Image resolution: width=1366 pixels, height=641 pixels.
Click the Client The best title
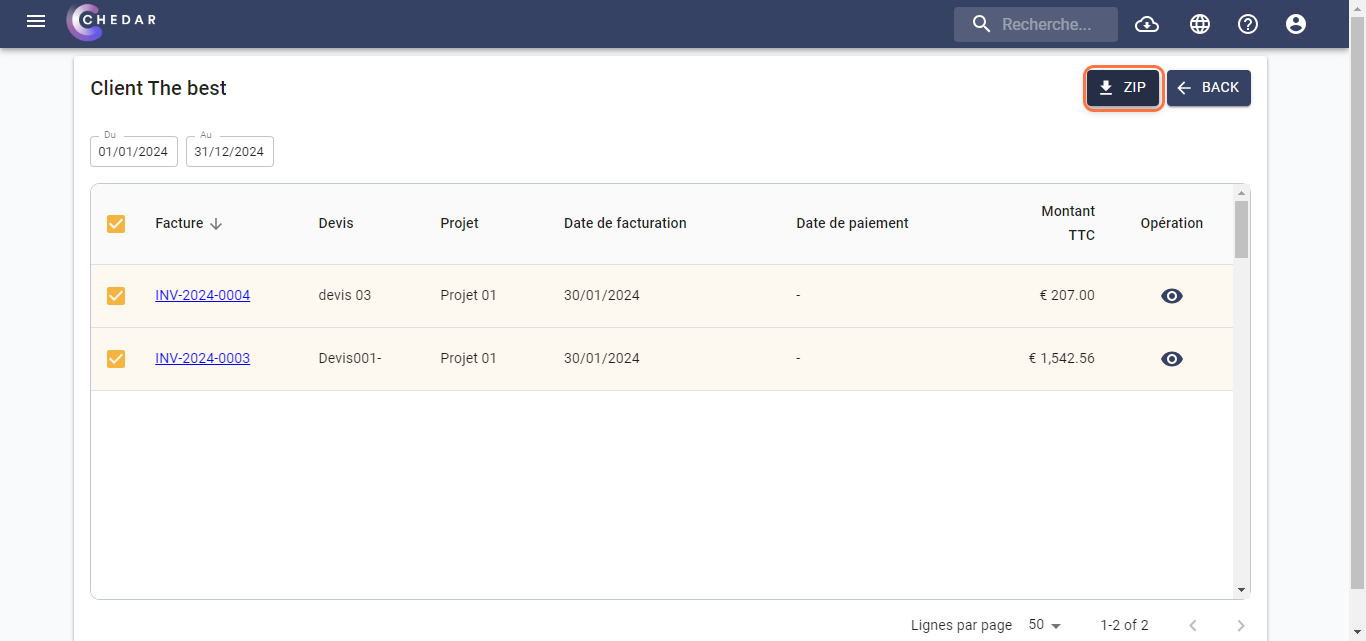pyautogui.click(x=159, y=88)
